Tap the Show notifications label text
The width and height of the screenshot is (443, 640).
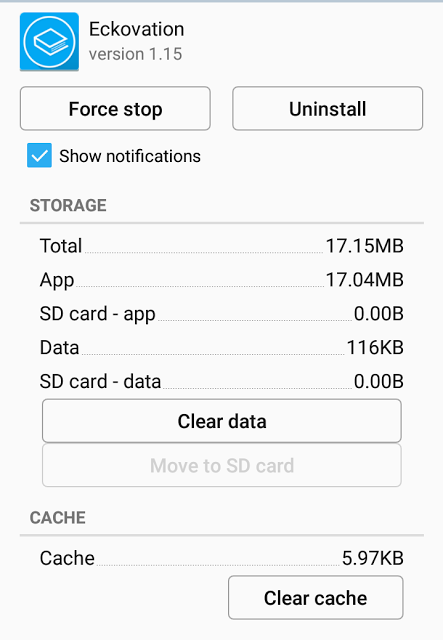130,156
